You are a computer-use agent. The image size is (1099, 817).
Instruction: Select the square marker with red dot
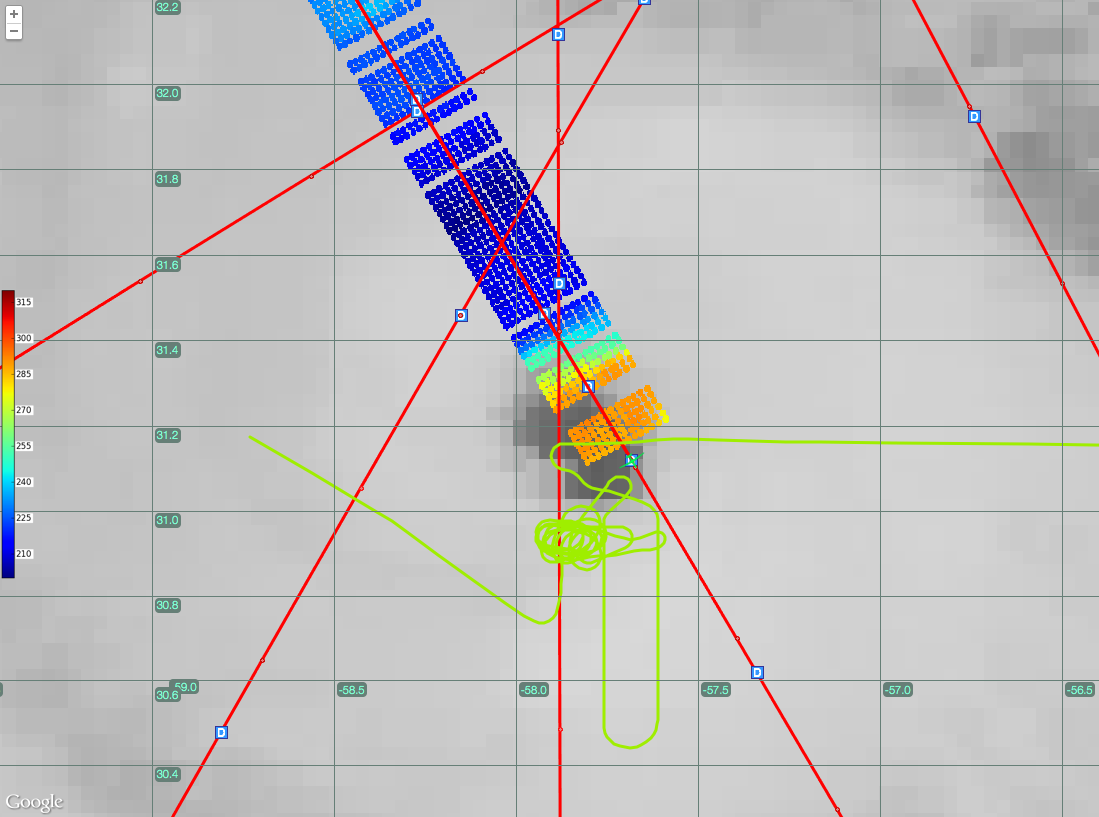click(461, 315)
